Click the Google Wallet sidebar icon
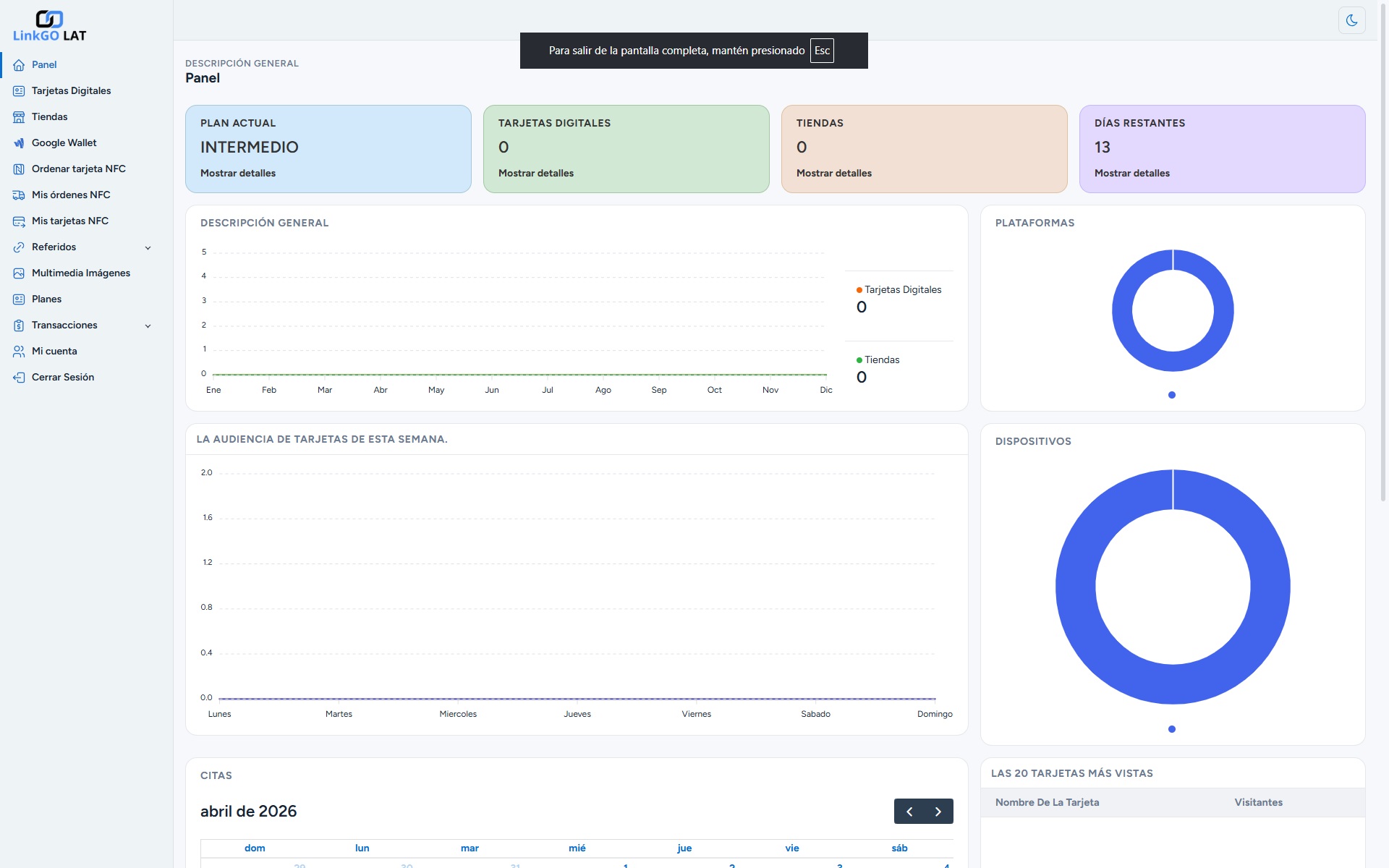This screenshot has height=868, width=1389. pos(19,143)
